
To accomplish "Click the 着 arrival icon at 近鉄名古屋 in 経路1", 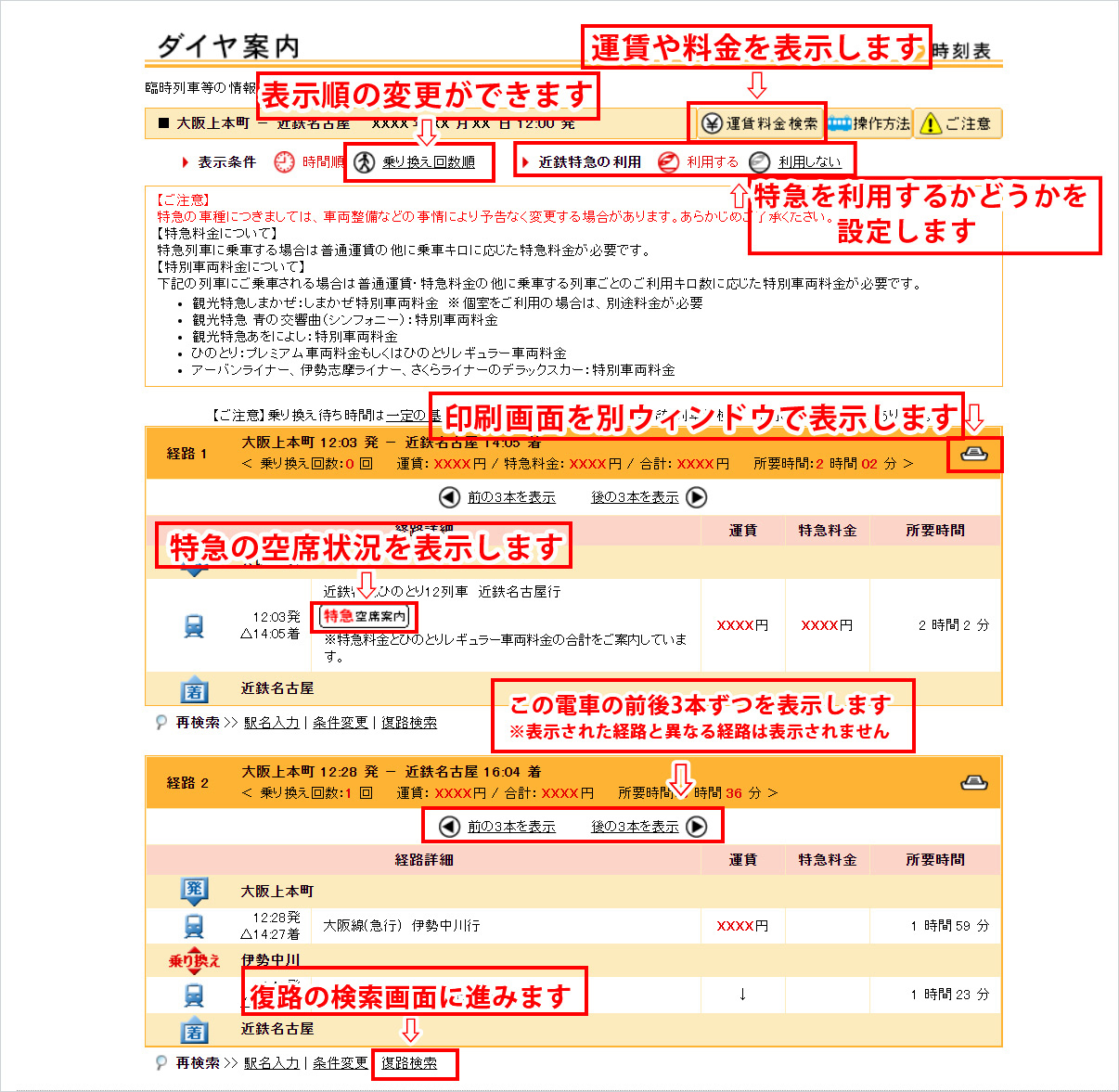I will (x=194, y=690).
